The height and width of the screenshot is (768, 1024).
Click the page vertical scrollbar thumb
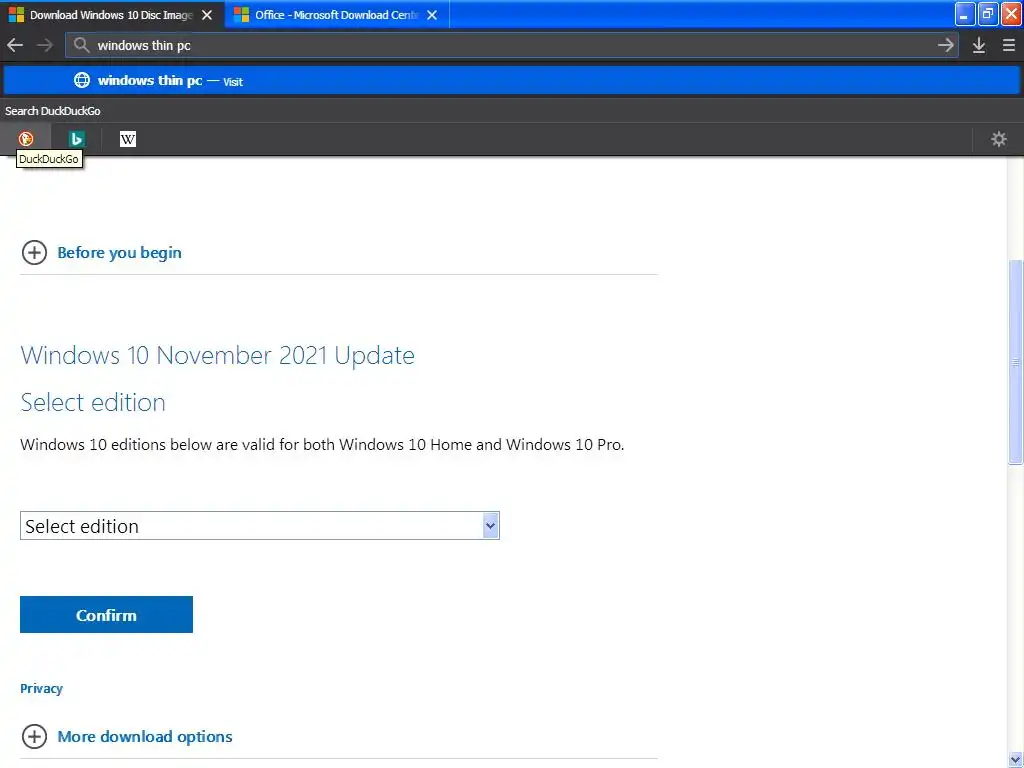[x=1016, y=362]
